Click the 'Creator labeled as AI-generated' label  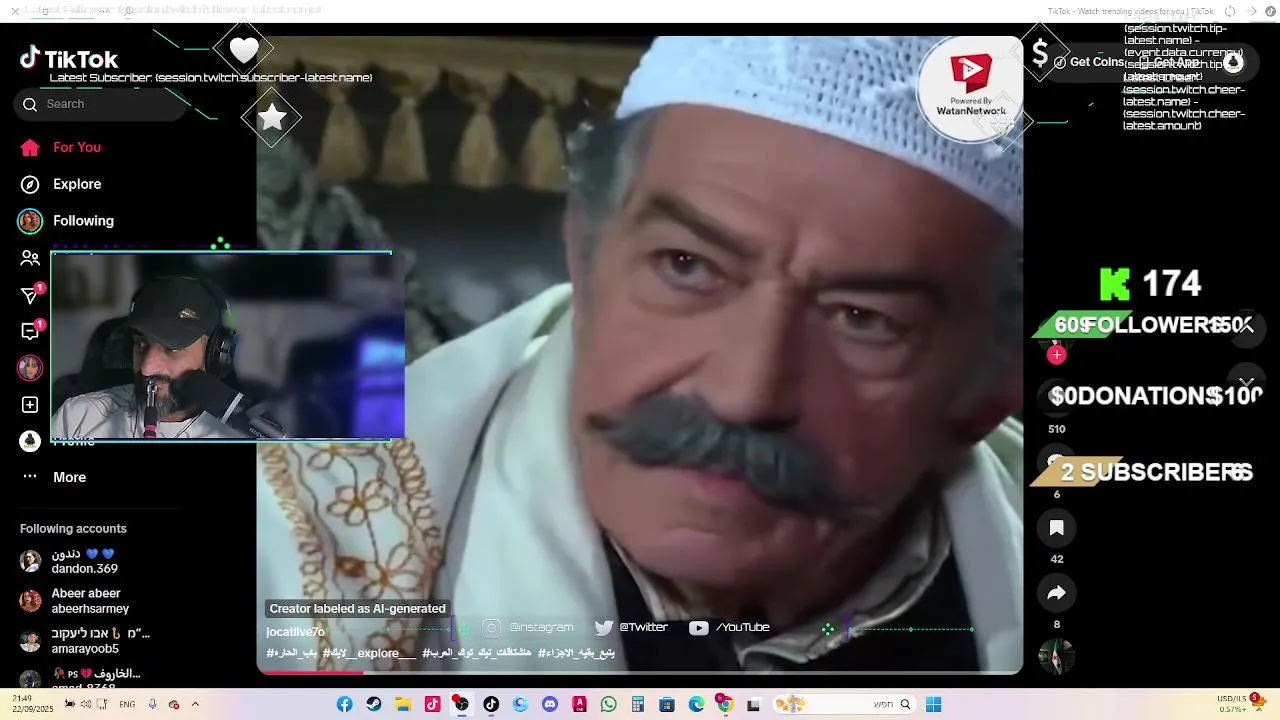[x=357, y=608]
